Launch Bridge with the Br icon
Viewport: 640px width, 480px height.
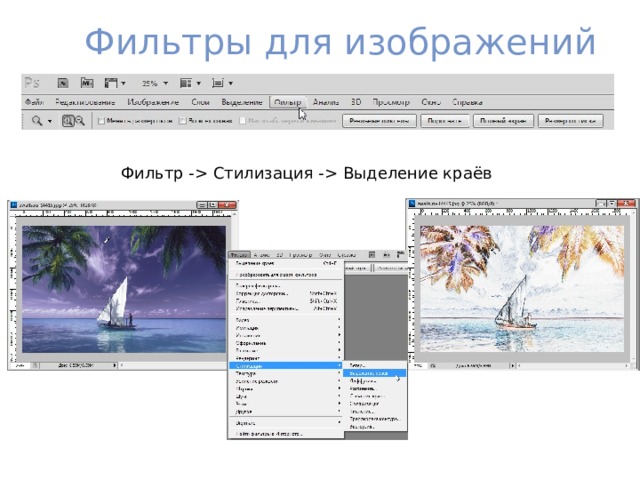point(63,83)
